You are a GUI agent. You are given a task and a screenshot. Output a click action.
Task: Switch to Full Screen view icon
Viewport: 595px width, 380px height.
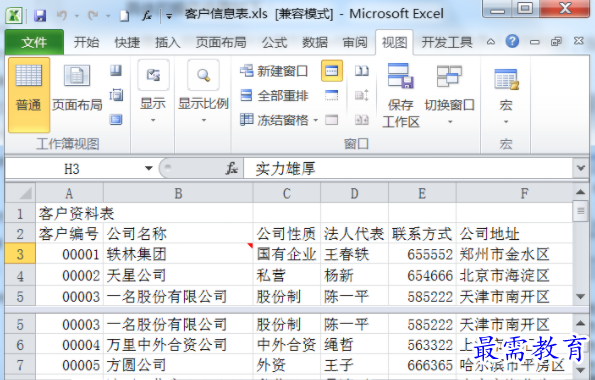[x=116, y=120]
